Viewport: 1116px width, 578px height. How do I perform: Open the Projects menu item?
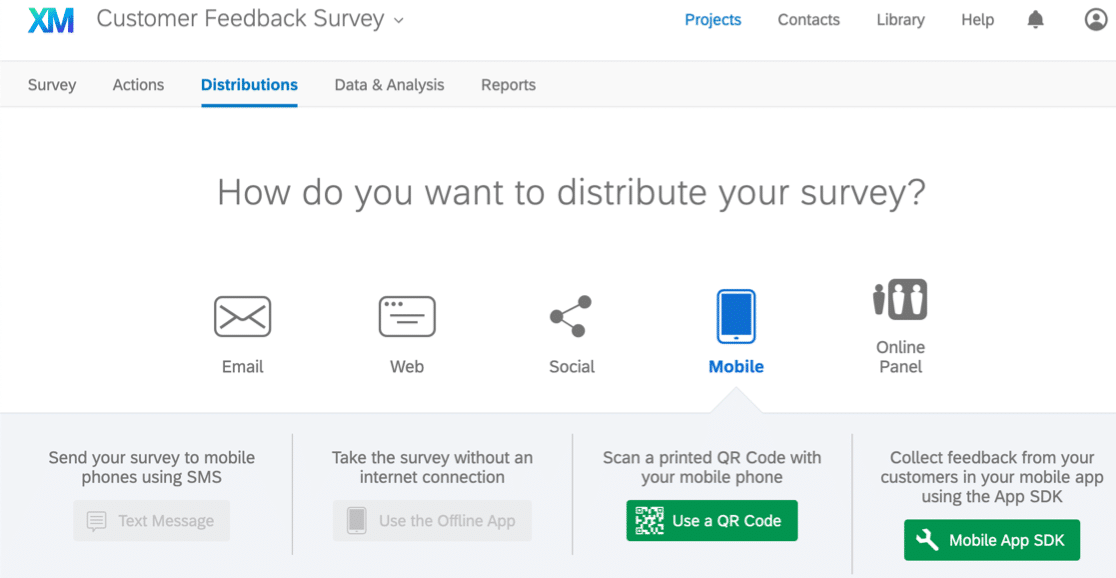[713, 20]
